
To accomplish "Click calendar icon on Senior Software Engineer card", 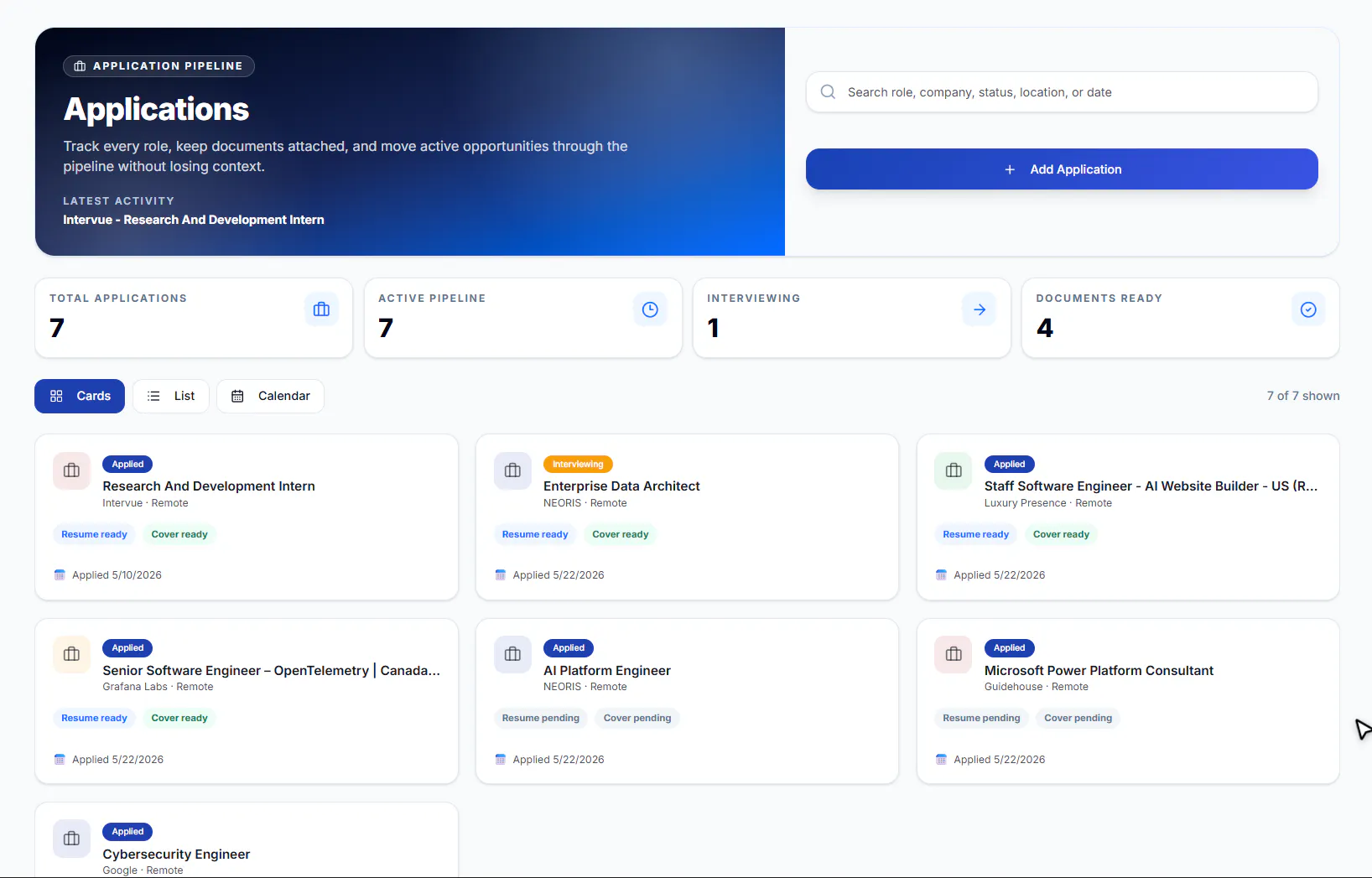I will click(x=60, y=760).
